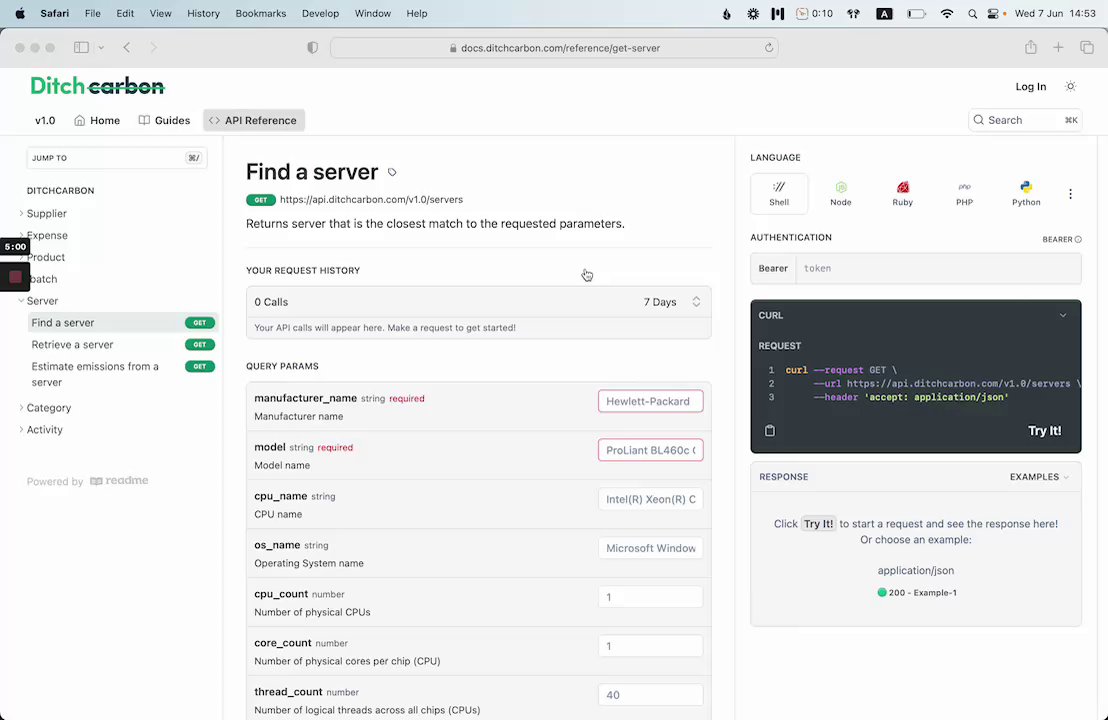Click the model input field
This screenshot has width=1108, height=720.
[650, 450]
